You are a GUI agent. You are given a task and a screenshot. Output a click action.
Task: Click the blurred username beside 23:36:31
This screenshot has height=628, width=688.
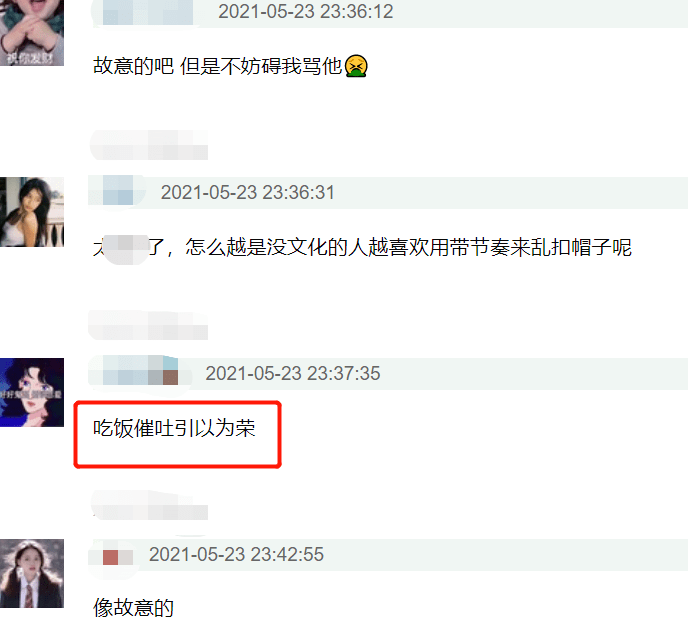[118, 191]
